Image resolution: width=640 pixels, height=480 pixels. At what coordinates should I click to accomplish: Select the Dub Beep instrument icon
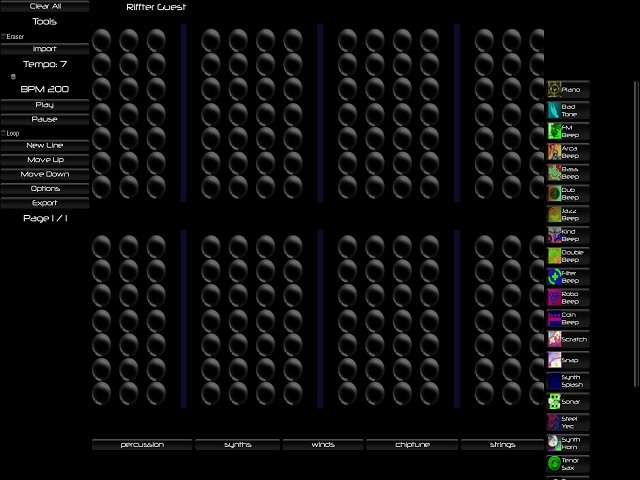(554, 193)
